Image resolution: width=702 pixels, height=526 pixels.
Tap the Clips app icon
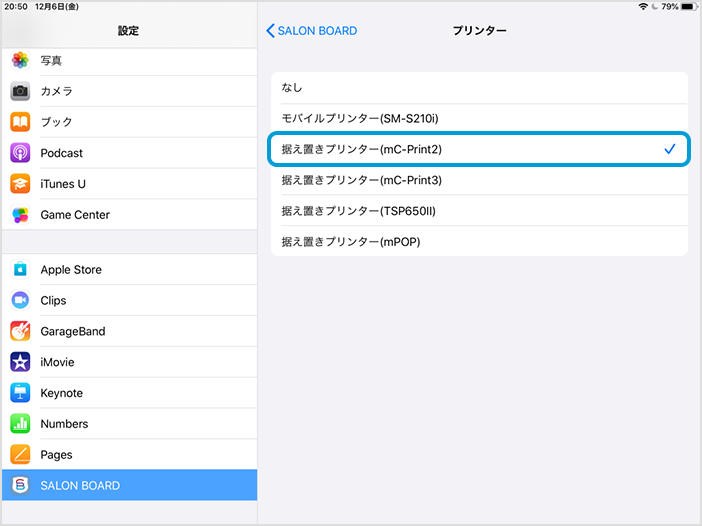(20, 300)
